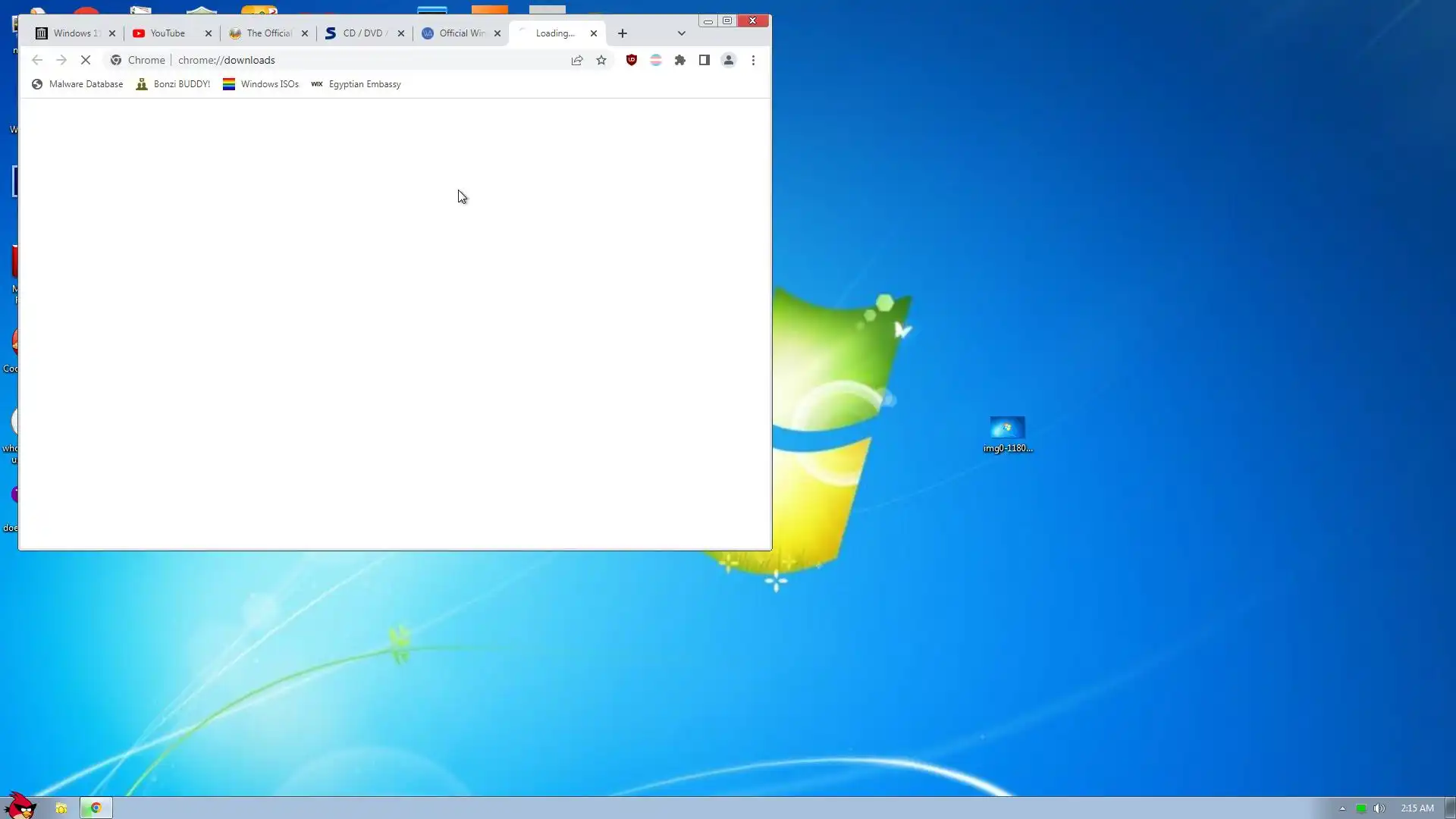The height and width of the screenshot is (819, 1456).
Task: Close the Loading tab
Action: [594, 33]
